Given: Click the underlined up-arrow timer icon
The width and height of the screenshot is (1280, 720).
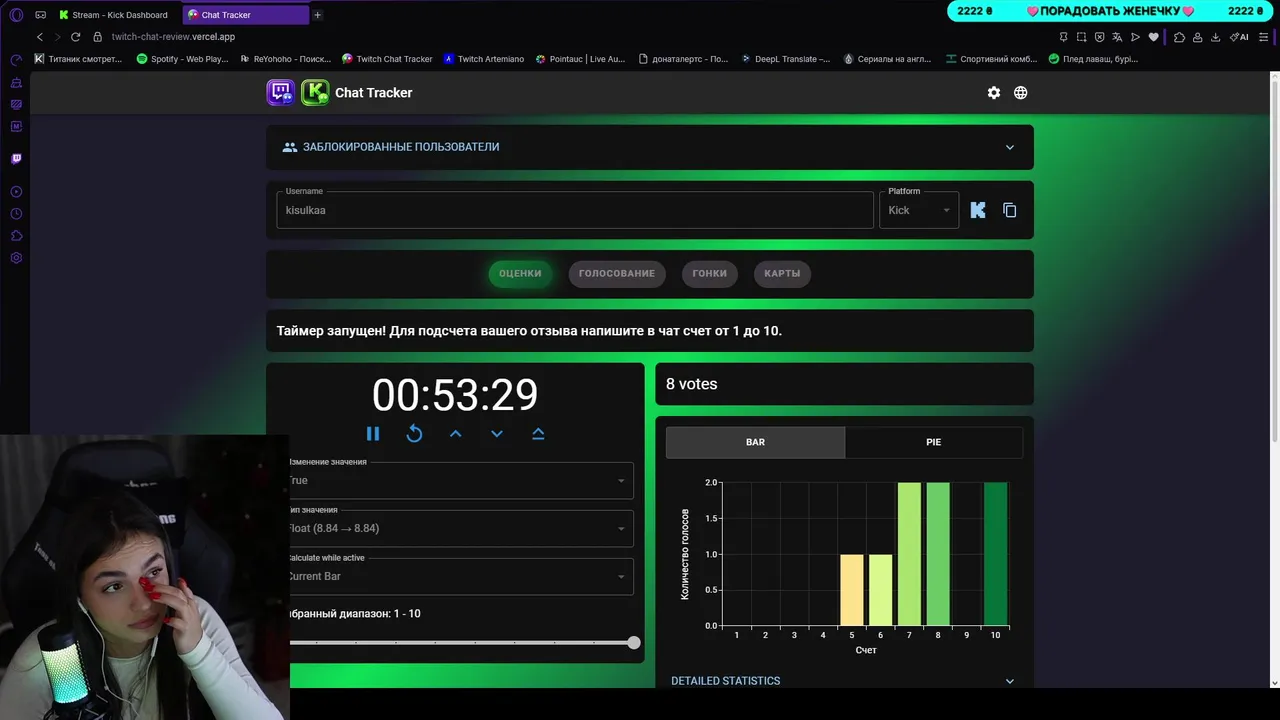Looking at the screenshot, I should 538,433.
